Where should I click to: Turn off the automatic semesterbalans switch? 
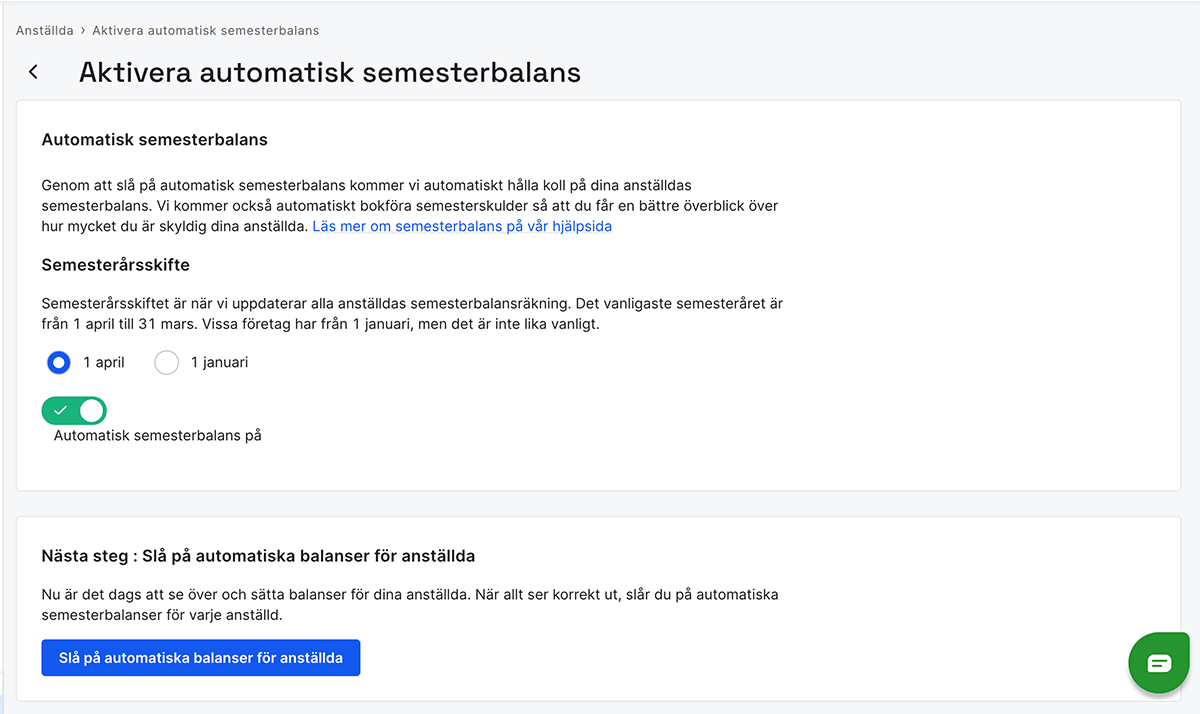74,410
